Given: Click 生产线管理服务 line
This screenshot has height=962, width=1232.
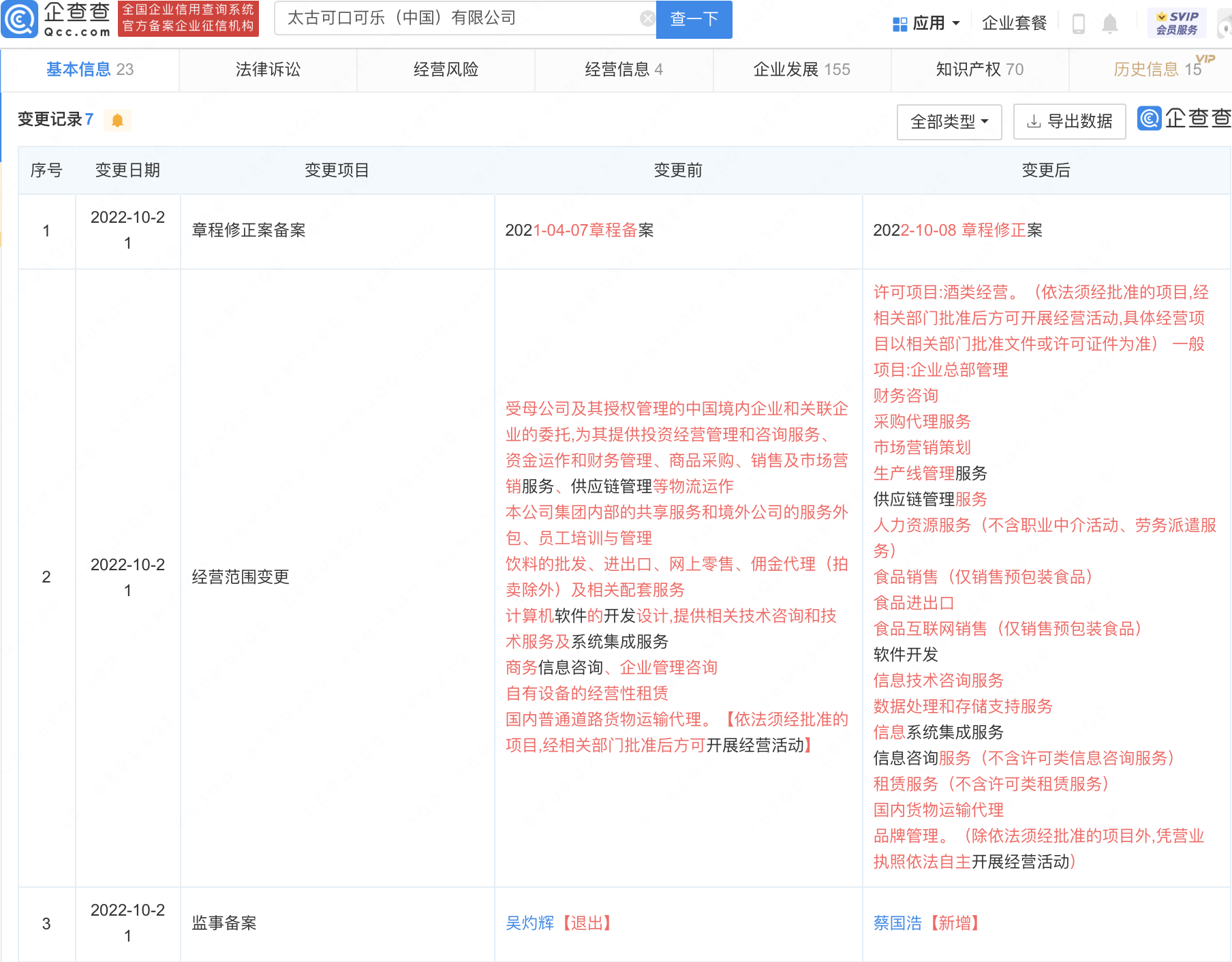Looking at the screenshot, I should 930,474.
